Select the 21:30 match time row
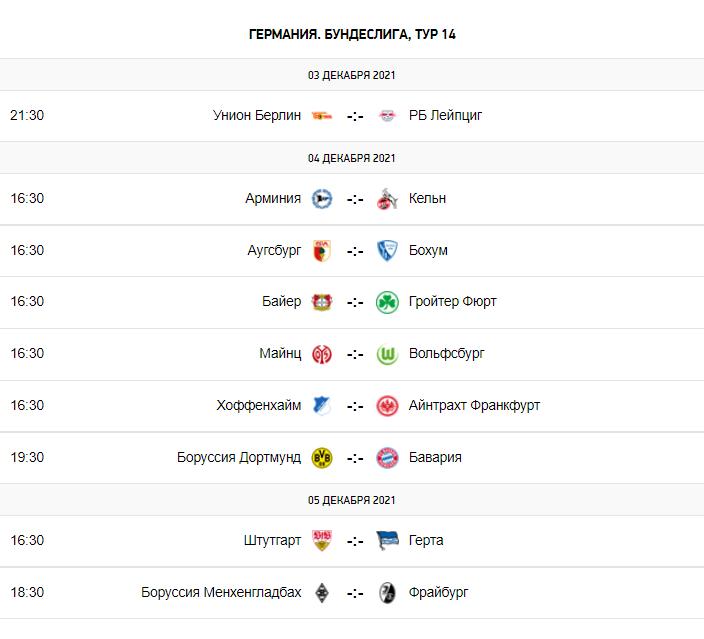704x639 pixels. click(x=27, y=115)
